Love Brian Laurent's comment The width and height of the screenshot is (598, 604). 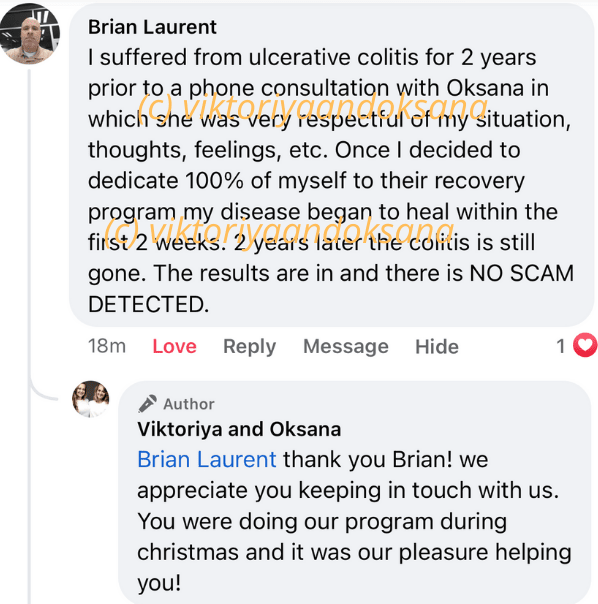[x=175, y=346]
